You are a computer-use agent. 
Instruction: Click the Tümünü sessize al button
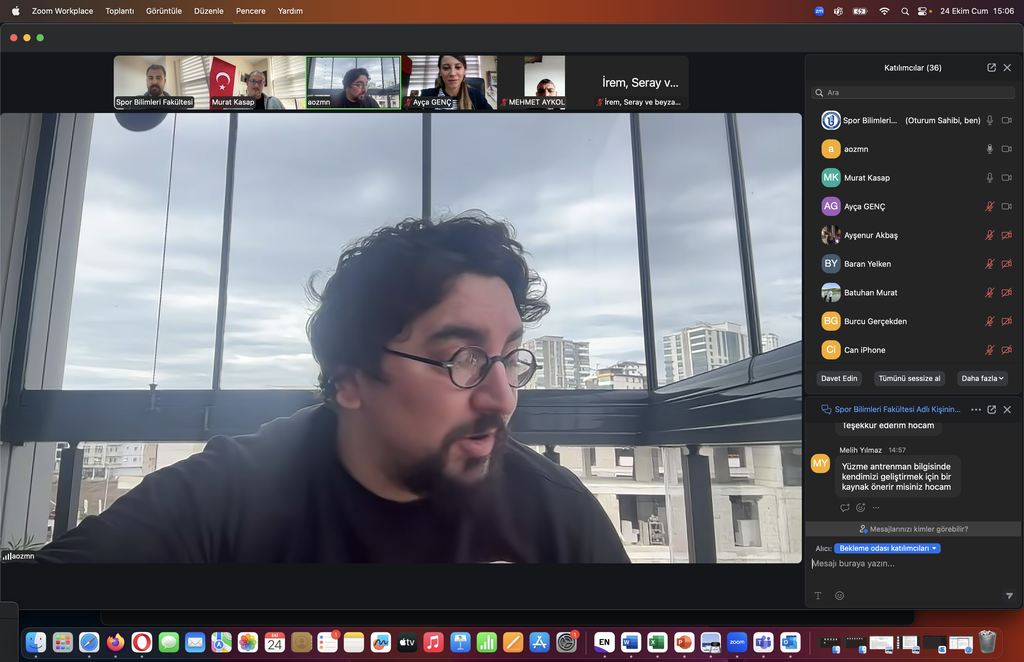click(908, 379)
